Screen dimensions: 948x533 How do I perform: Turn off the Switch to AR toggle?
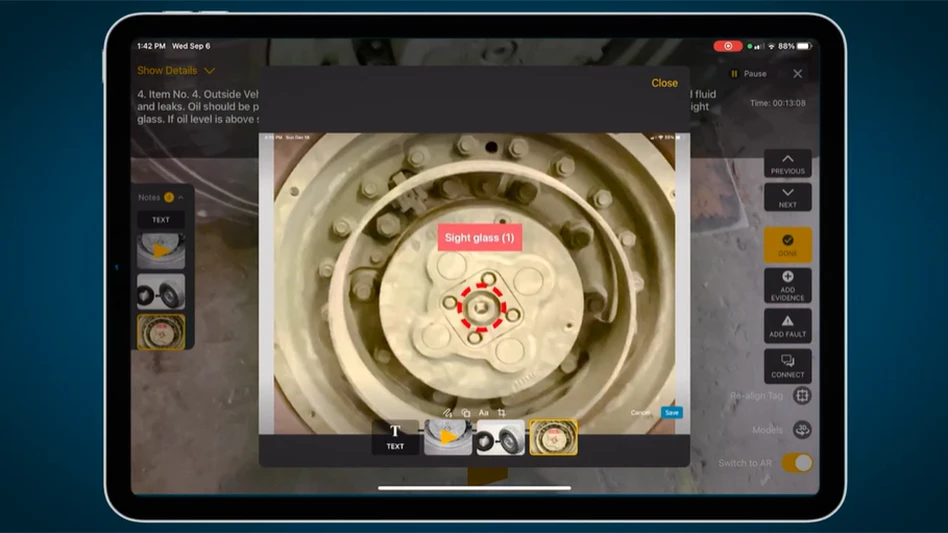click(797, 463)
